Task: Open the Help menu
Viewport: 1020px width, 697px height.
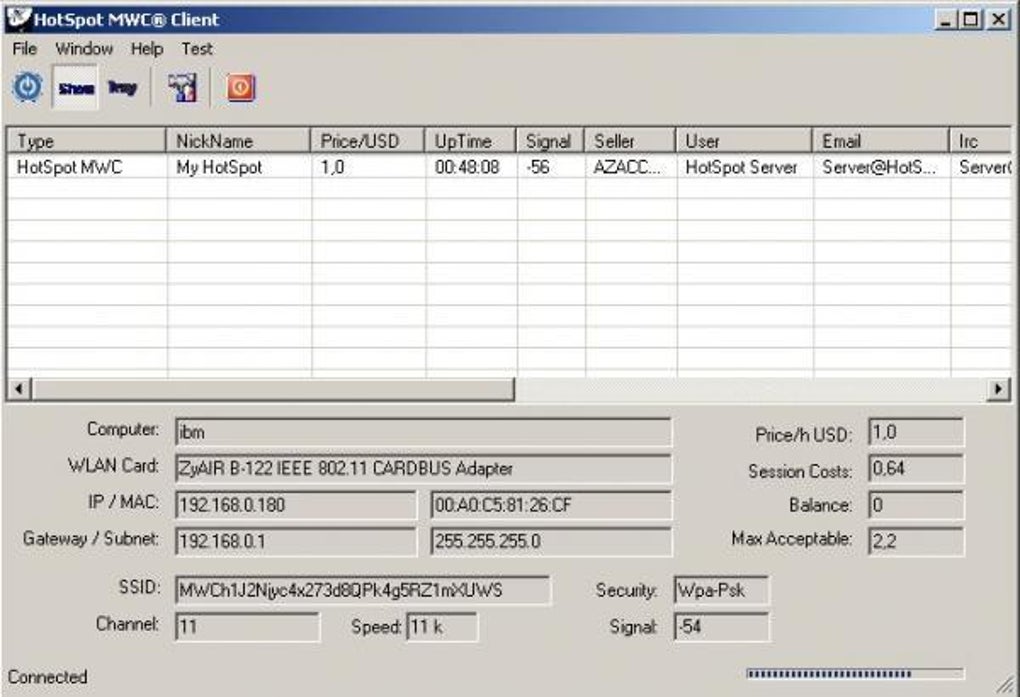Action: pos(146,49)
